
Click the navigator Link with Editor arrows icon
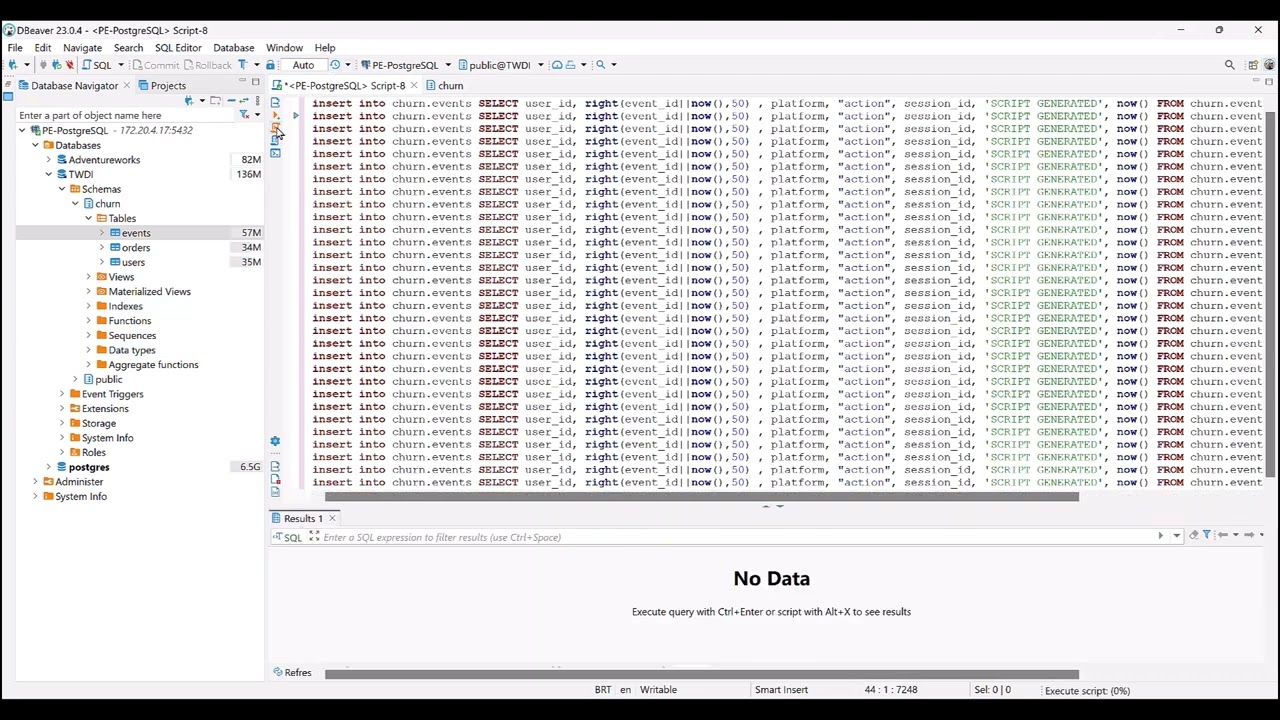[x=244, y=101]
